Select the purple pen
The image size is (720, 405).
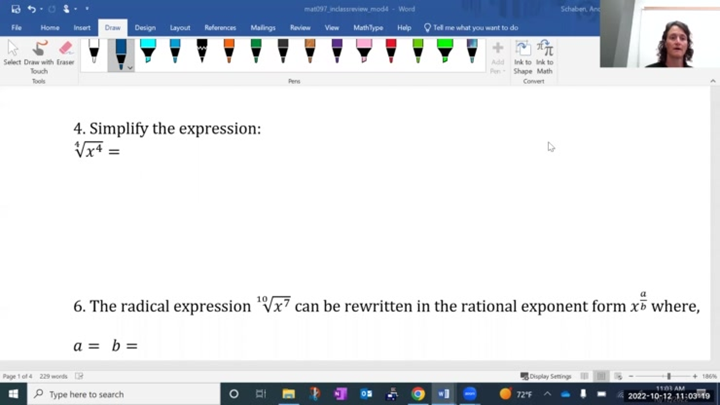(x=337, y=50)
